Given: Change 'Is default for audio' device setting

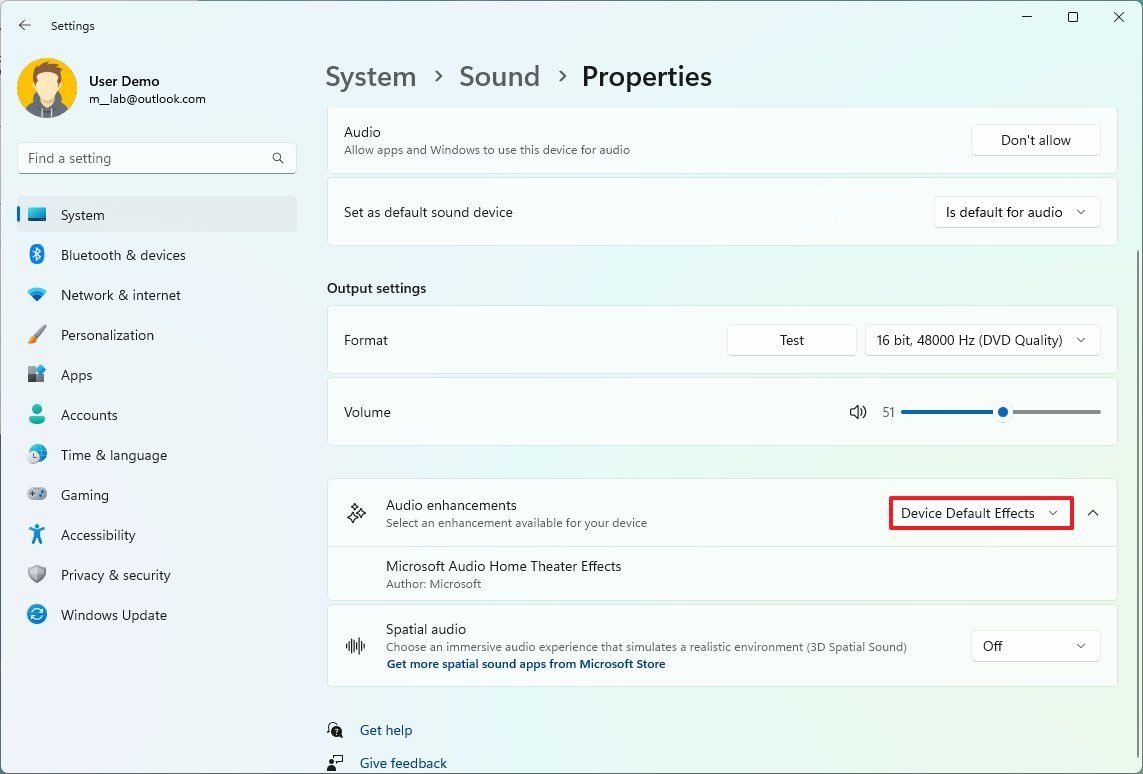Looking at the screenshot, I should pos(1016,212).
